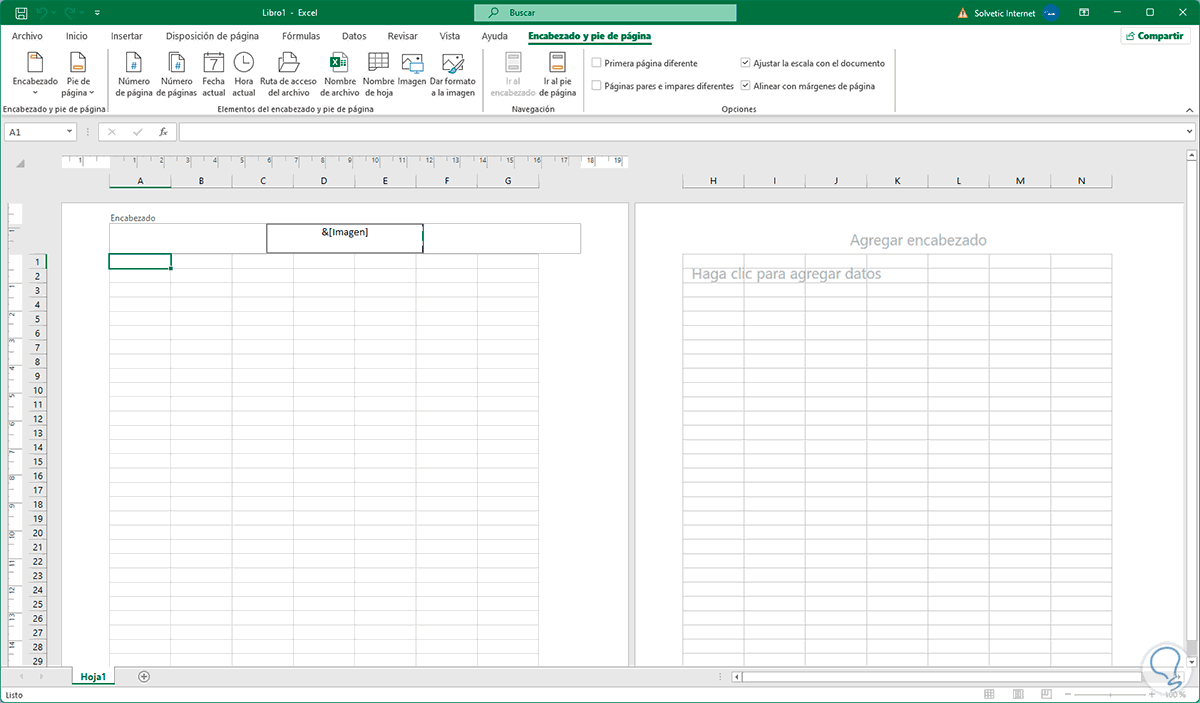
Task: Open the Revisar tab
Action: pos(402,36)
